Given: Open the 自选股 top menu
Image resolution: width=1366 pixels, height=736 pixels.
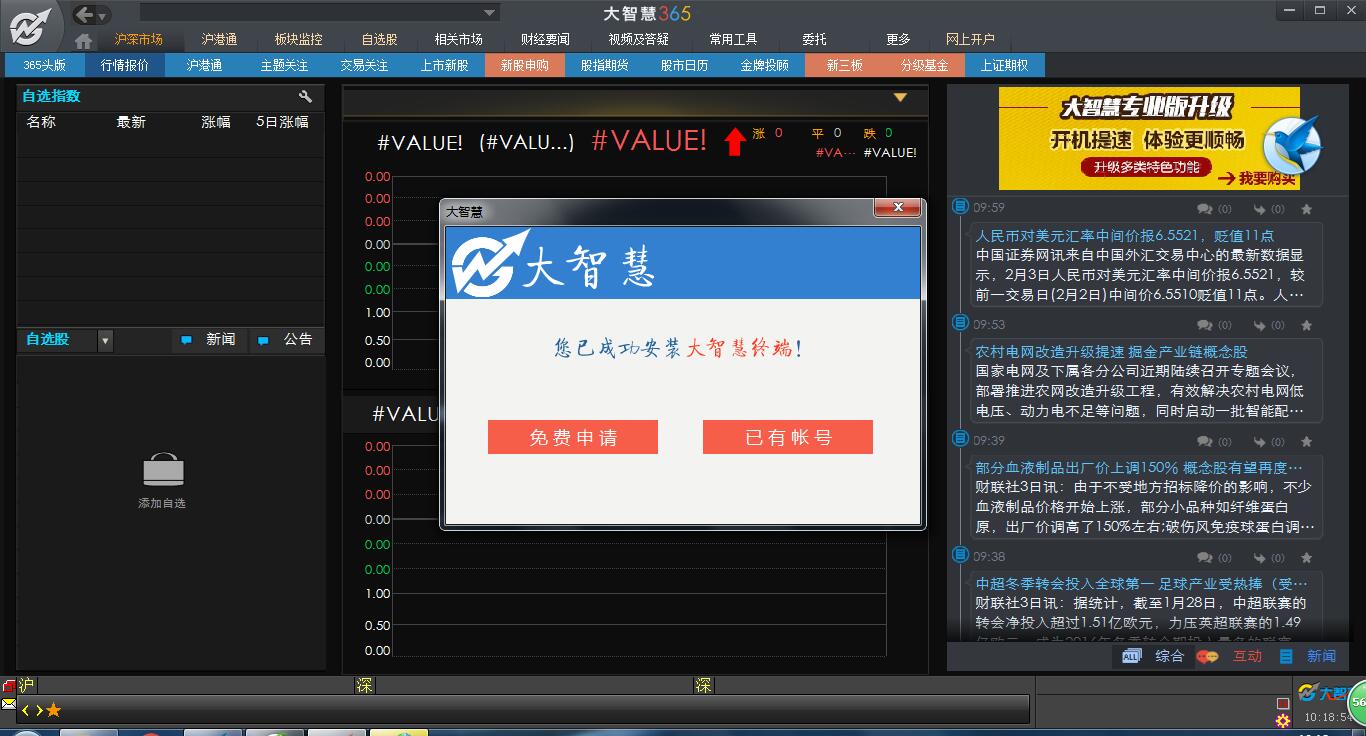Looking at the screenshot, I should point(380,39).
